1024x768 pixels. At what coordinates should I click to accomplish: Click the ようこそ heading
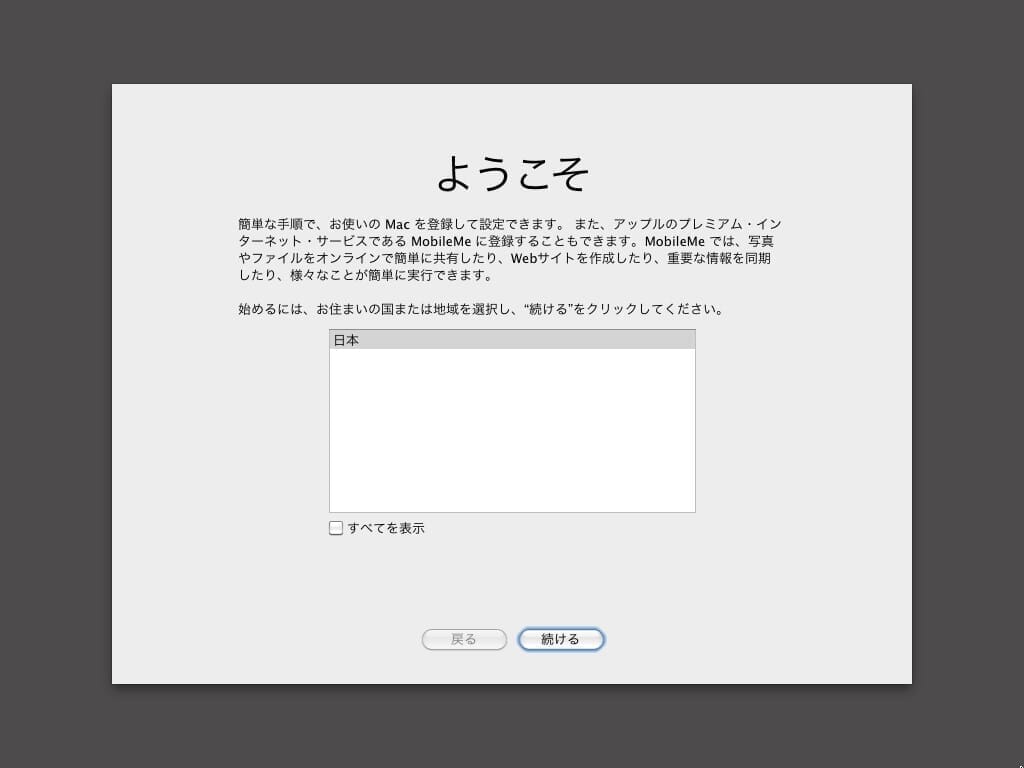click(x=512, y=174)
